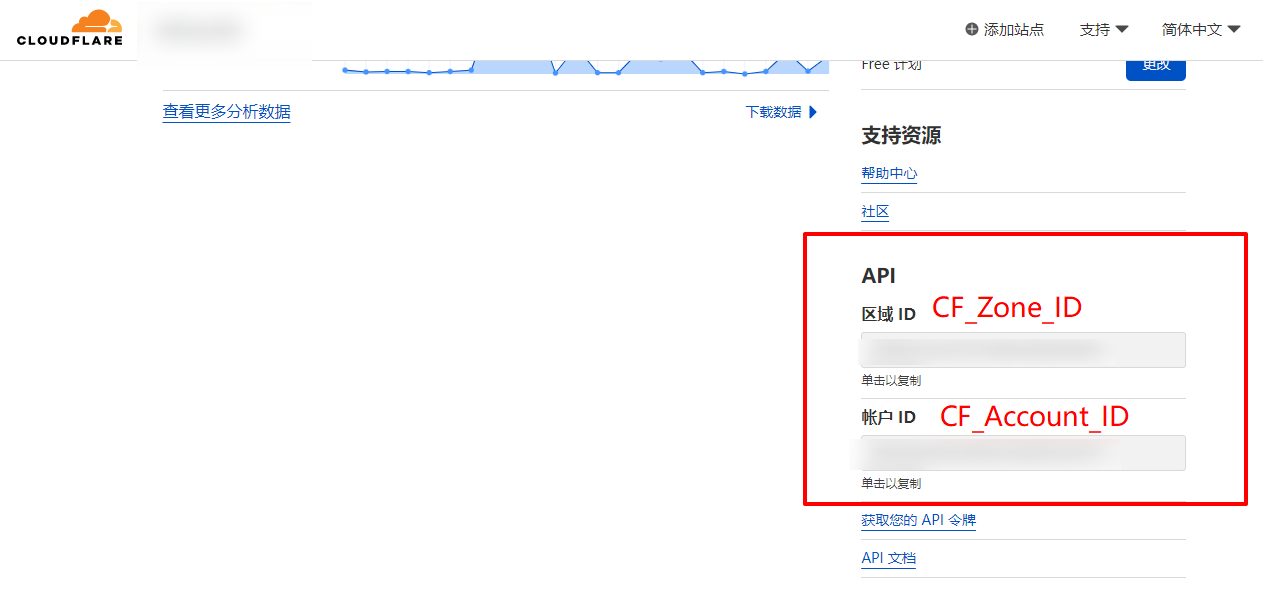This screenshot has height=601, width=1263.
Task: Click the 下载数据 link text
Action: (773, 112)
